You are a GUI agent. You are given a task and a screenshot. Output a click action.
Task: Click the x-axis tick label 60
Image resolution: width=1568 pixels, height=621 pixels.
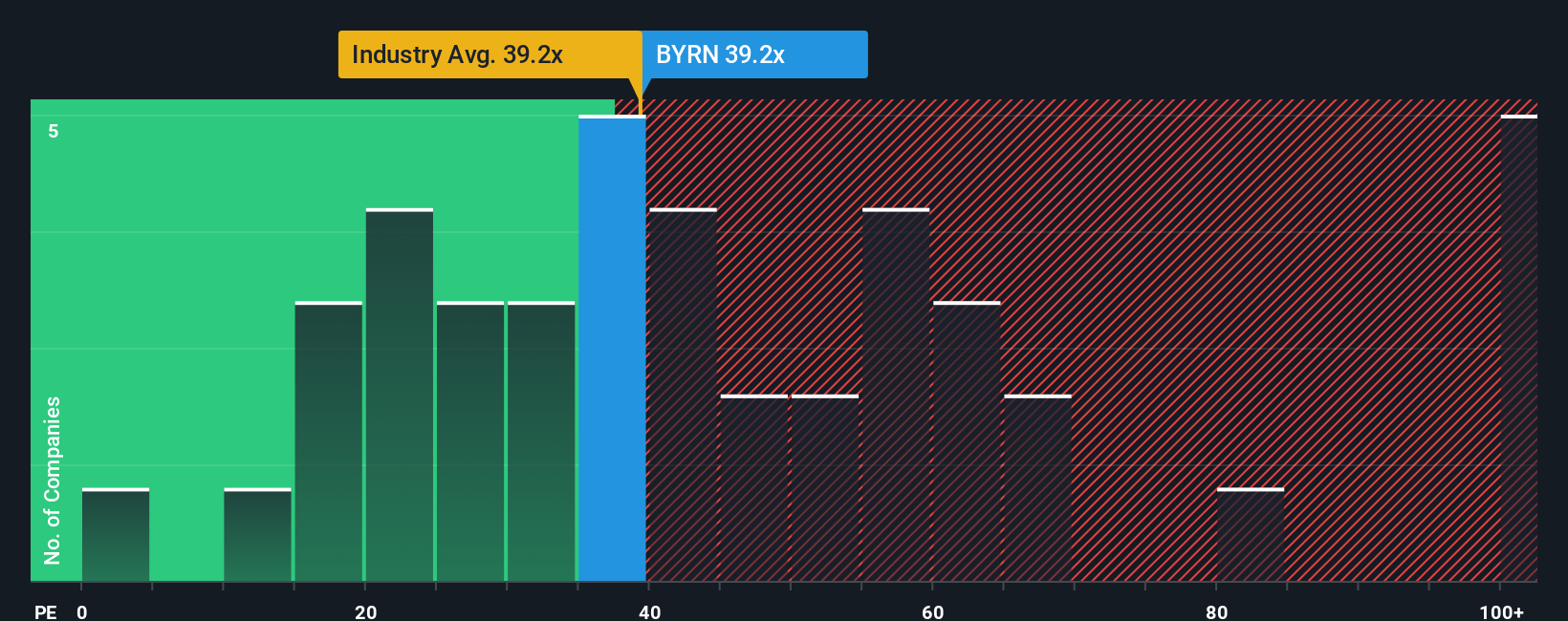933,612
